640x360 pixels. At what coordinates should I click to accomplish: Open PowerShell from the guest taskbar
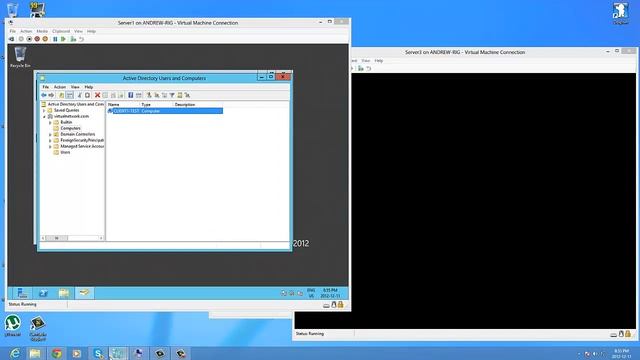pos(43,293)
